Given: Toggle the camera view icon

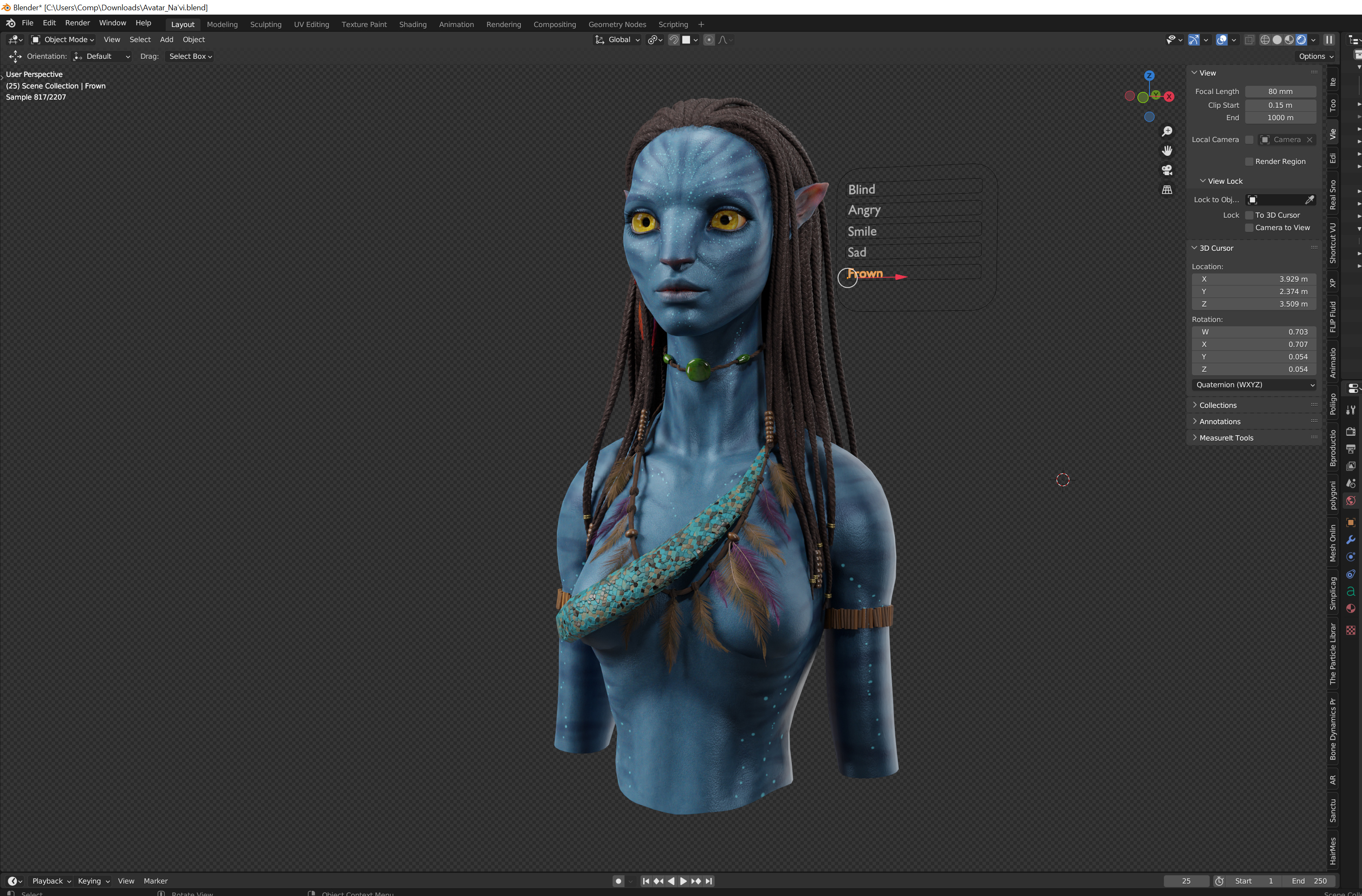Looking at the screenshot, I should pos(1167,170).
